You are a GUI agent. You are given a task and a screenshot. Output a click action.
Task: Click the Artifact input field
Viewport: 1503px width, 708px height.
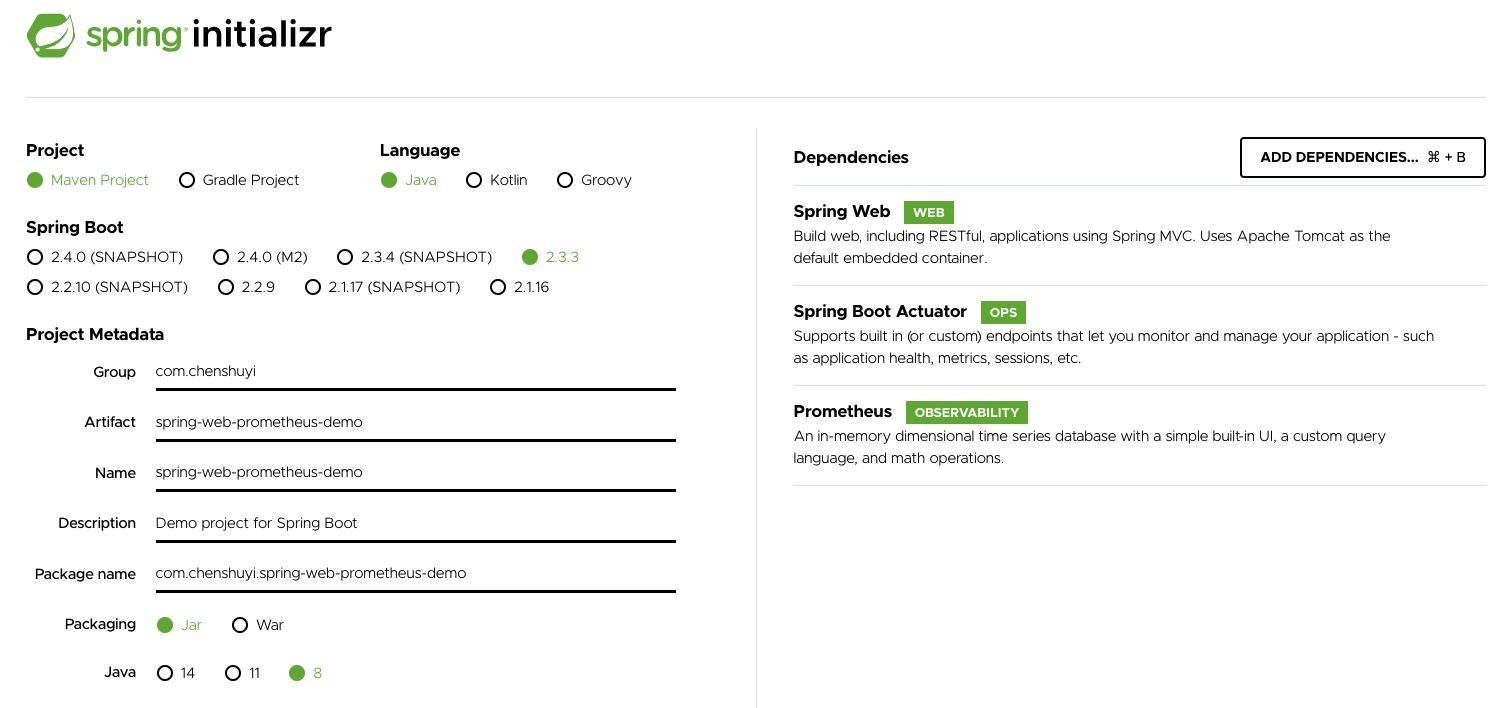415,422
